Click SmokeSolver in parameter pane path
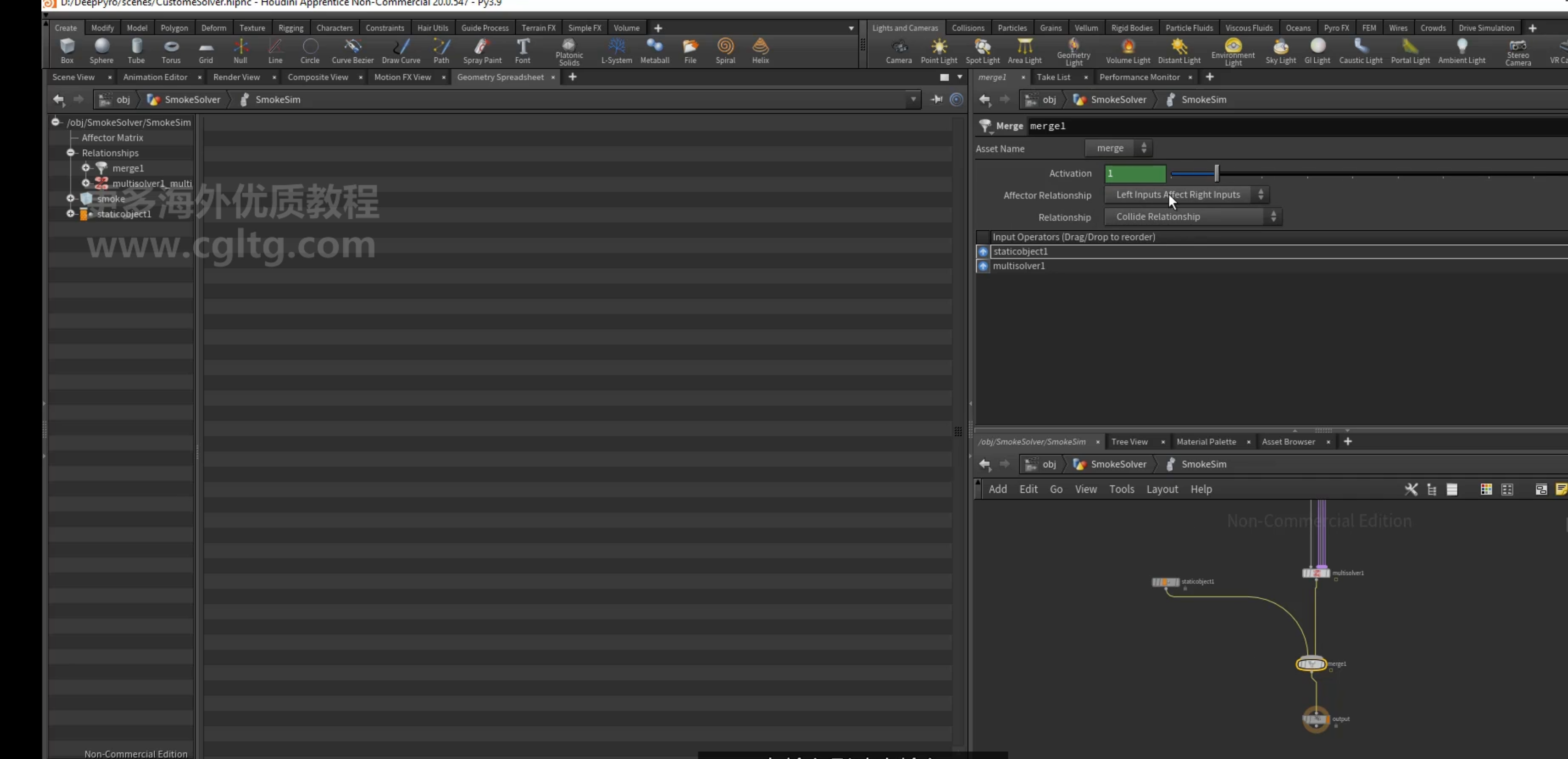 (1118, 99)
